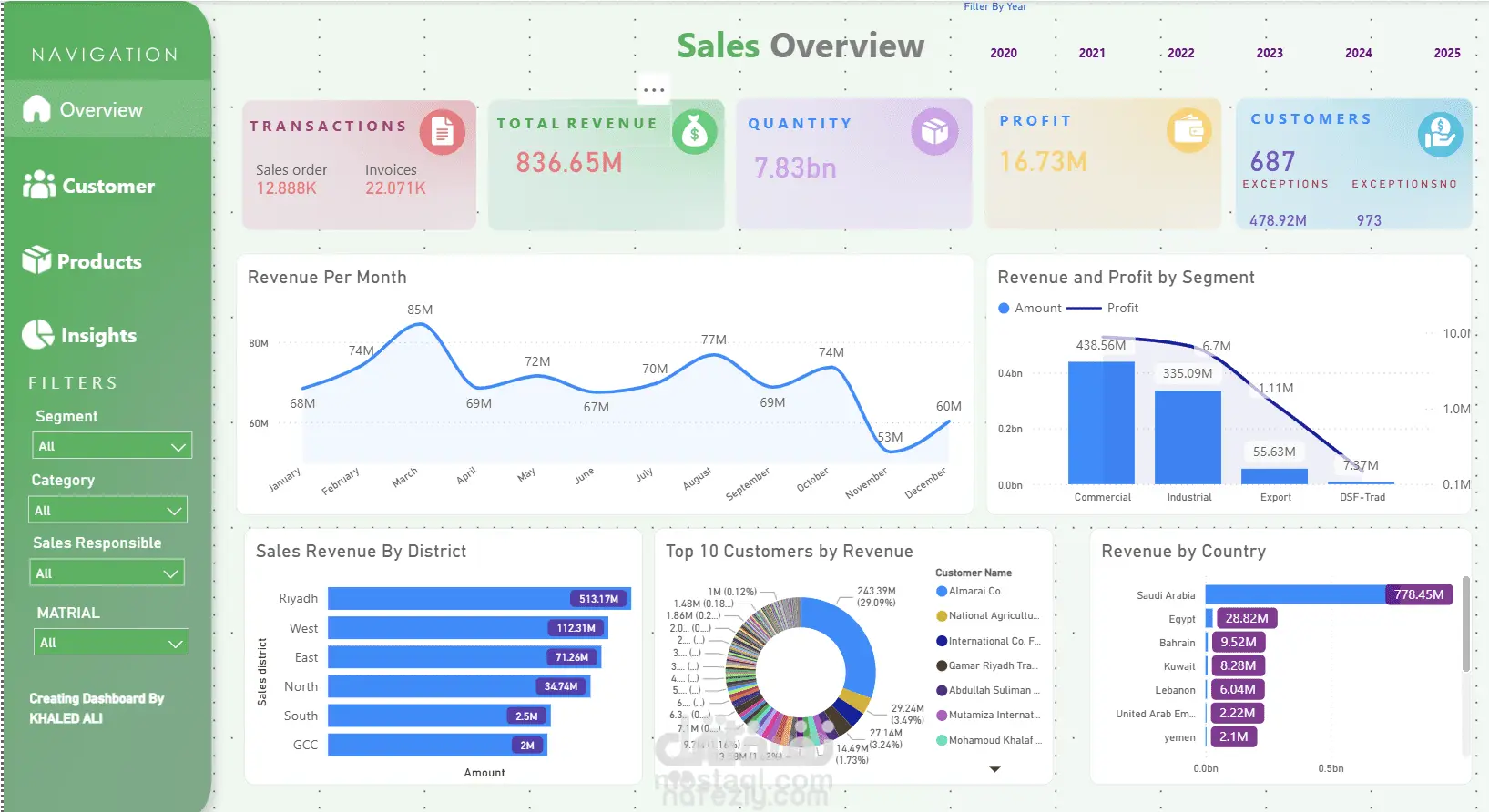Click the Overview home icon

coord(36,108)
